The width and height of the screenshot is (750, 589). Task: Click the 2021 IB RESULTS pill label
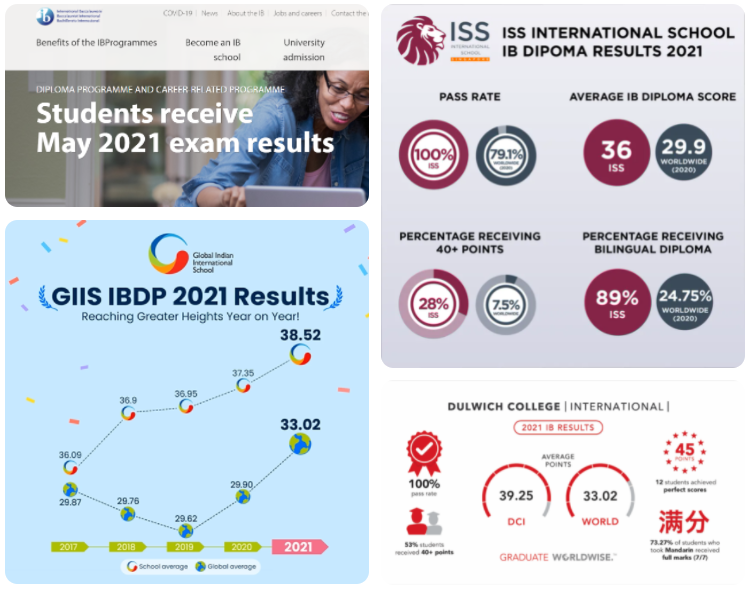(x=558, y=427)
